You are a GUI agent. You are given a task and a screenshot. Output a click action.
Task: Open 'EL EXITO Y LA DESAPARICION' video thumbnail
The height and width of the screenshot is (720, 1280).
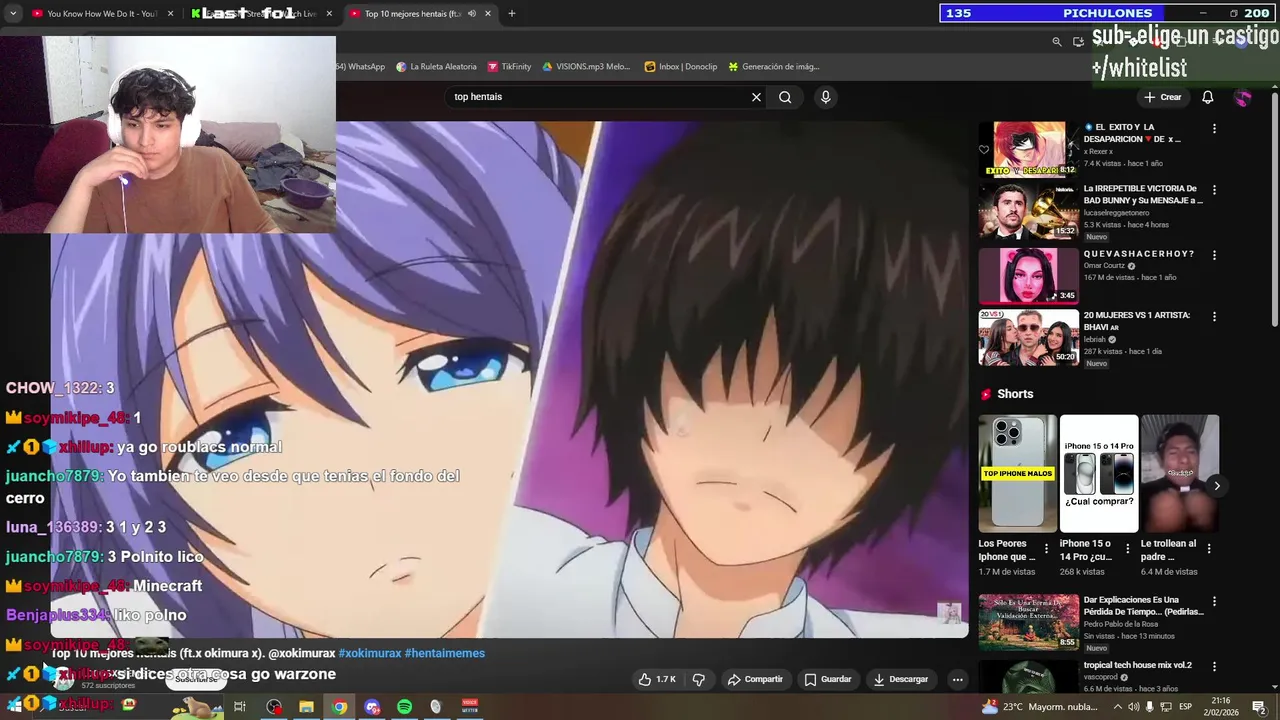click(1029, 148)
